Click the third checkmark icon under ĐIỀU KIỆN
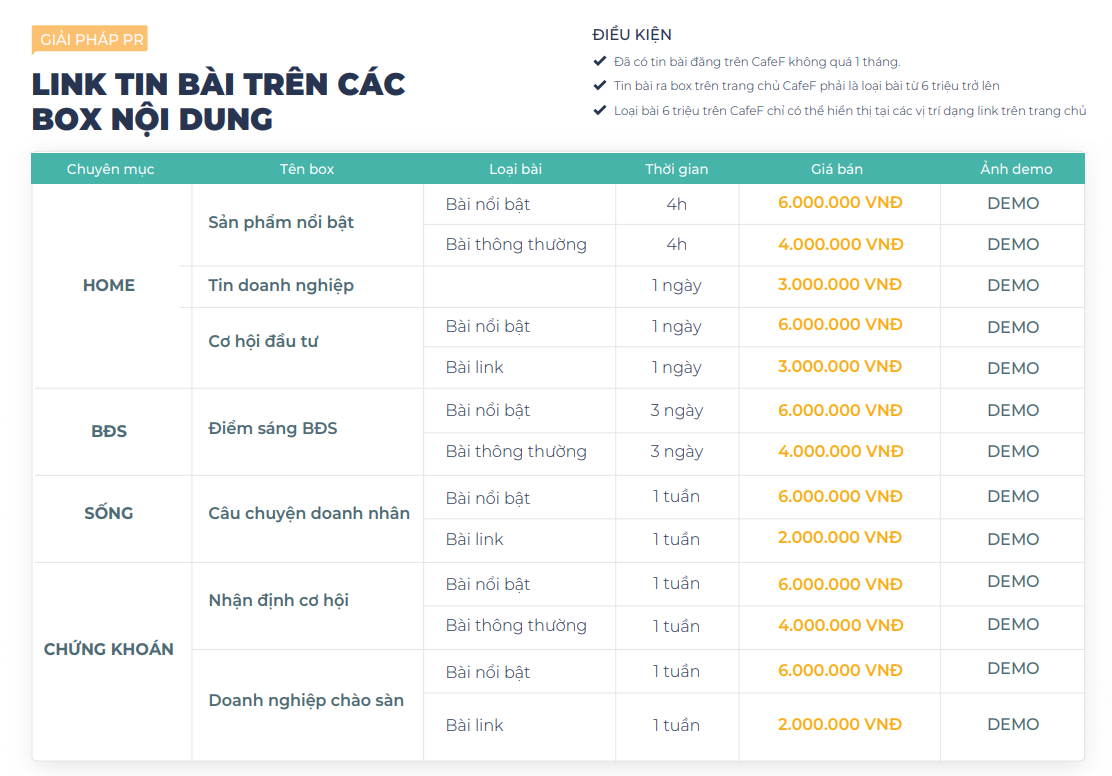 pos(600,110)
